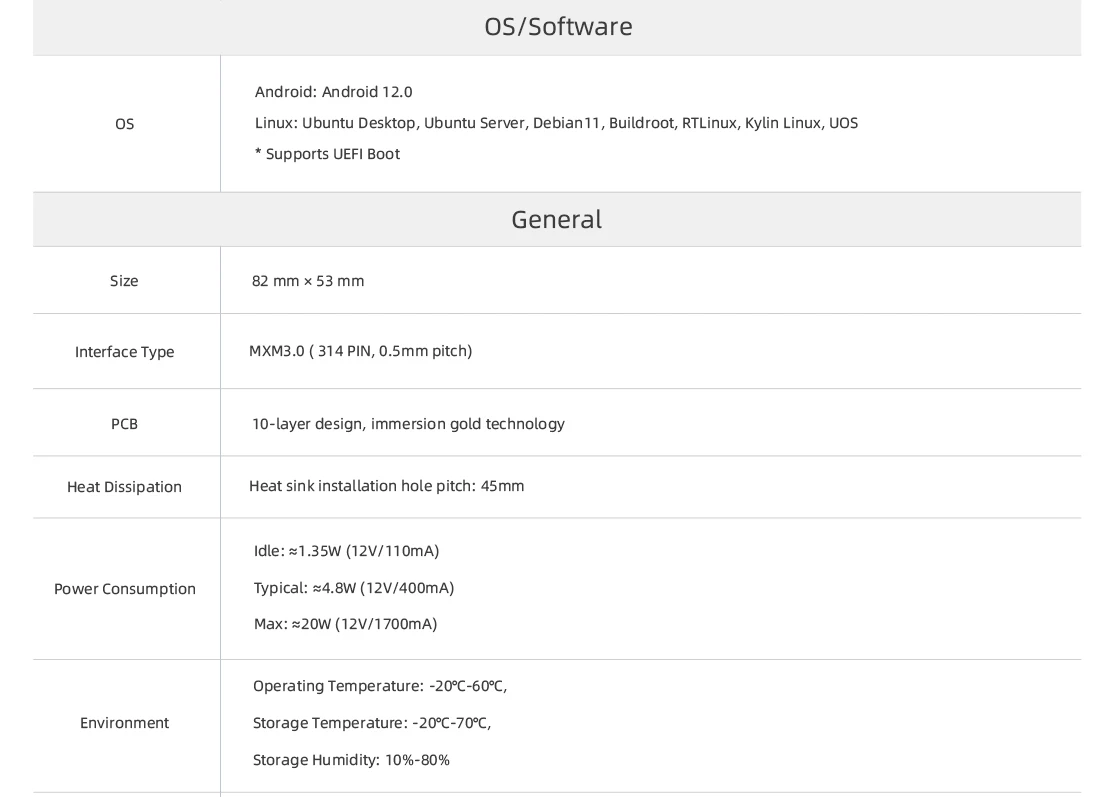The image size is (1118, 797).
Task: Click the Typical power consumption line
Action: [x=354, y=588]
